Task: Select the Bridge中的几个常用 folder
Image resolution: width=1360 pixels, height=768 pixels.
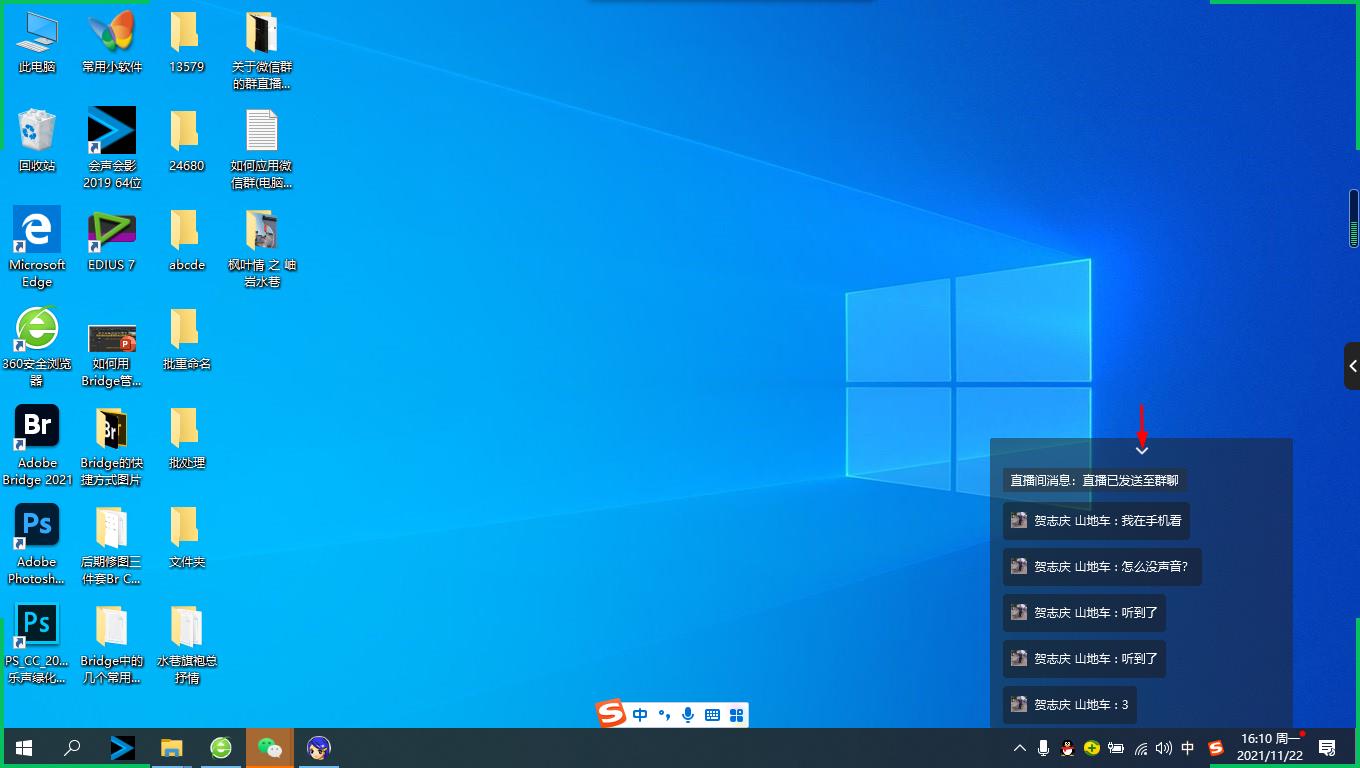Action: (x=112, y=643)
